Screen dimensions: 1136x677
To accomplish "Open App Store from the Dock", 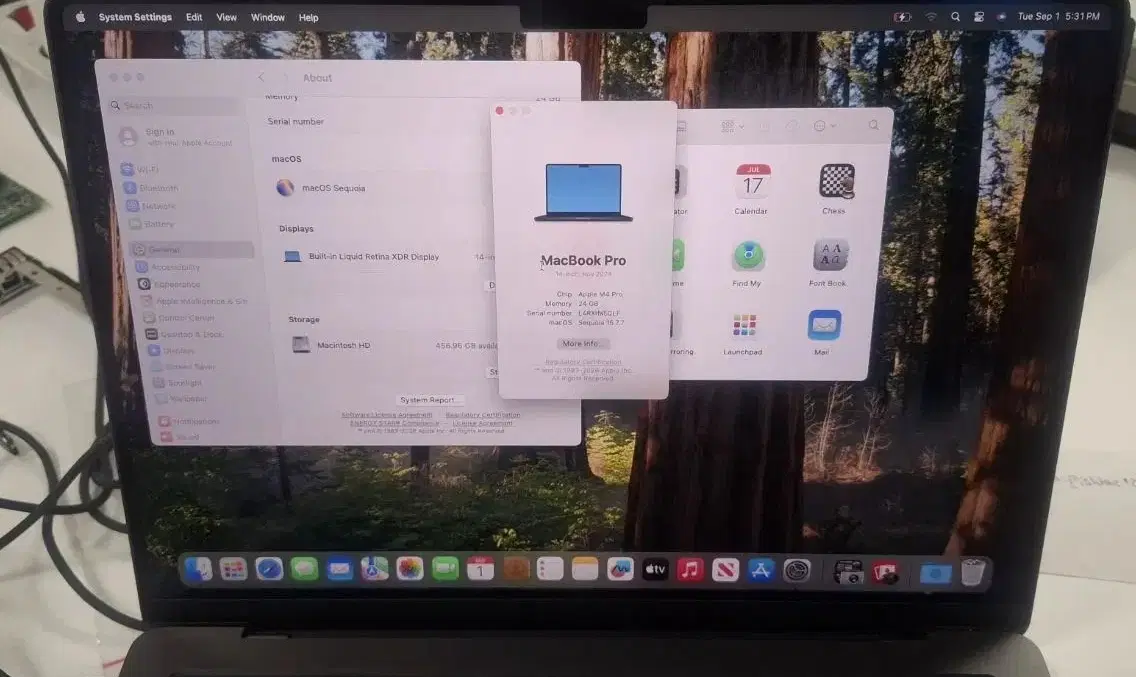I will click(x=761, y=570).
